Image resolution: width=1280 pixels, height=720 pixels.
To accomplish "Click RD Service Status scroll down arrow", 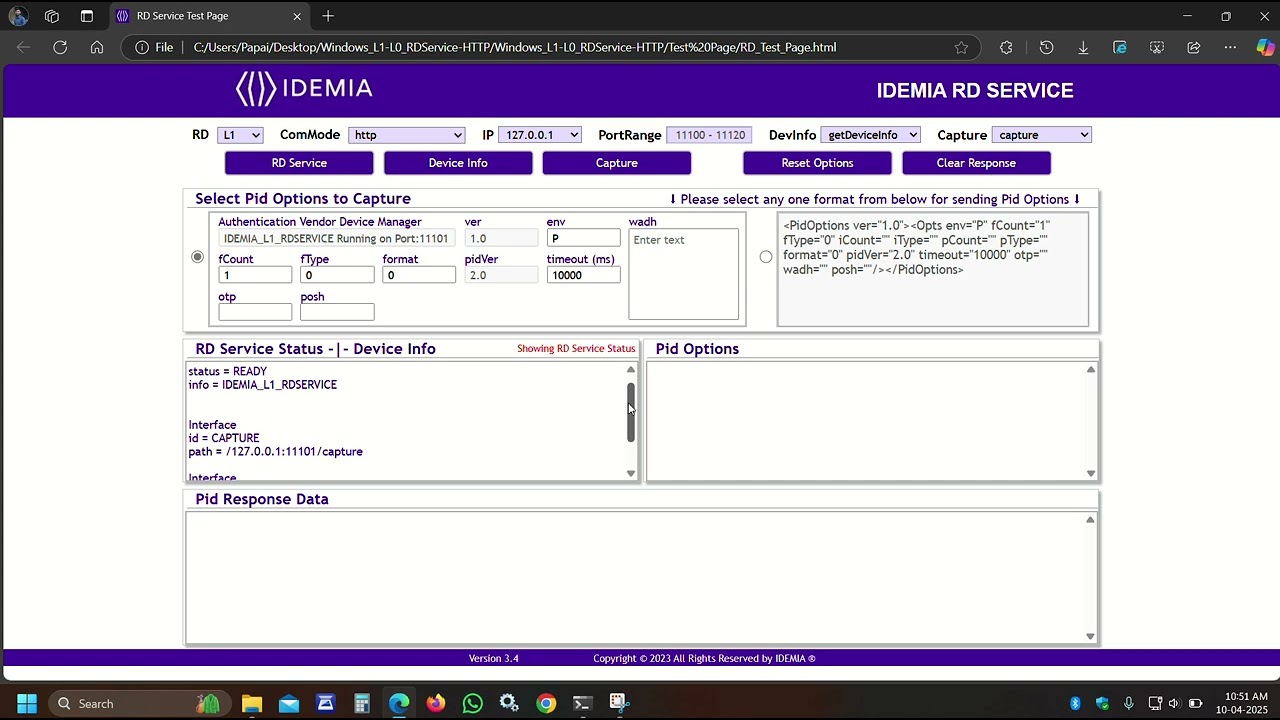I will tap(631, 473).
